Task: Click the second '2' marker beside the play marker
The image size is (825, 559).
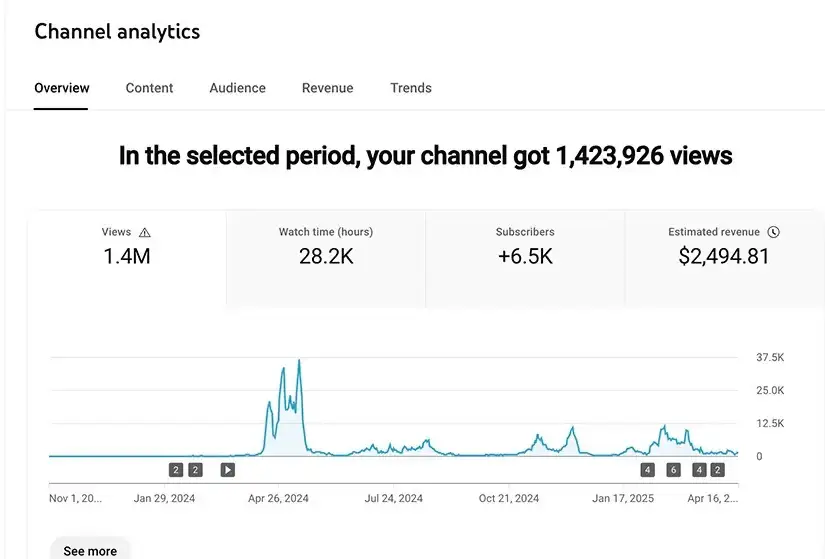Action: point(195,470)
